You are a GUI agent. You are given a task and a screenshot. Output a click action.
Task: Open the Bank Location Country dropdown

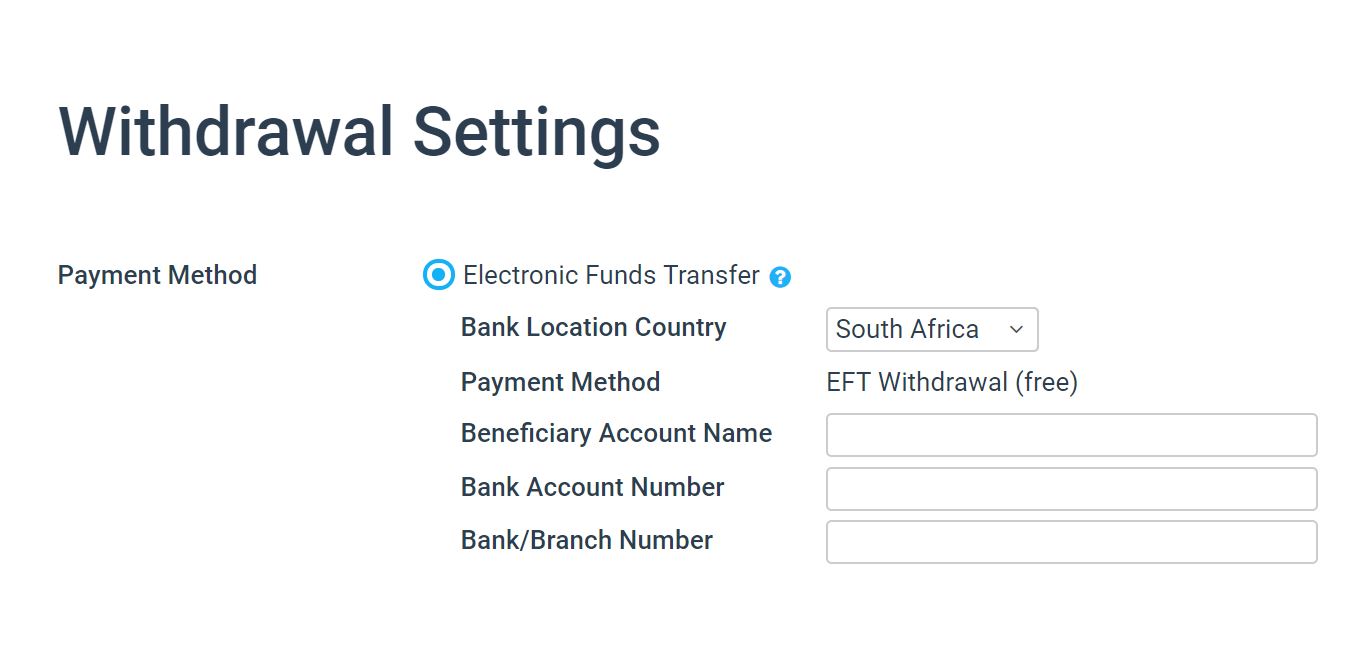(932, 329)
